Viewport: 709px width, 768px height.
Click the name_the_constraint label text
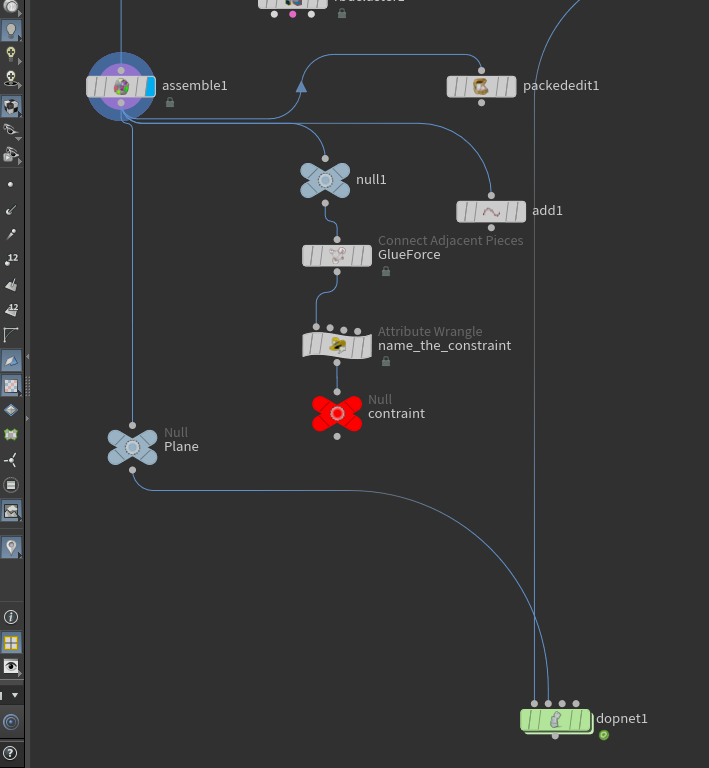click(x=444, y=346)
